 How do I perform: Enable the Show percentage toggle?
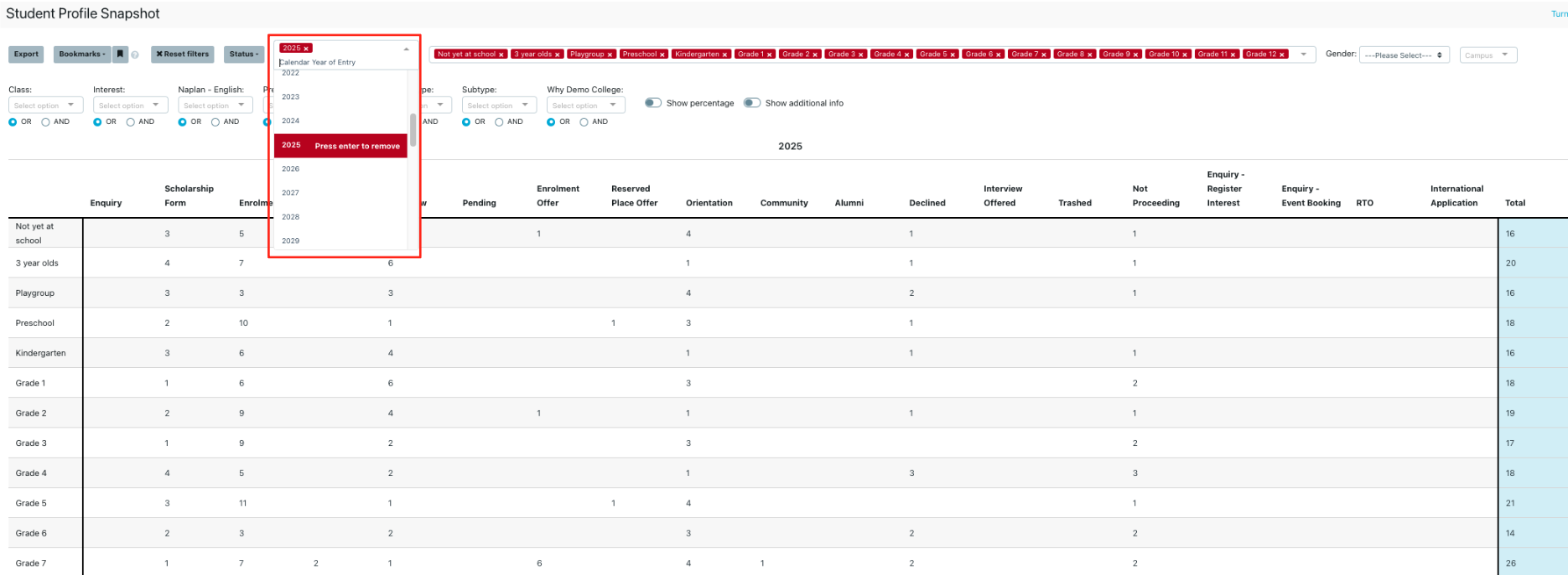653,103
